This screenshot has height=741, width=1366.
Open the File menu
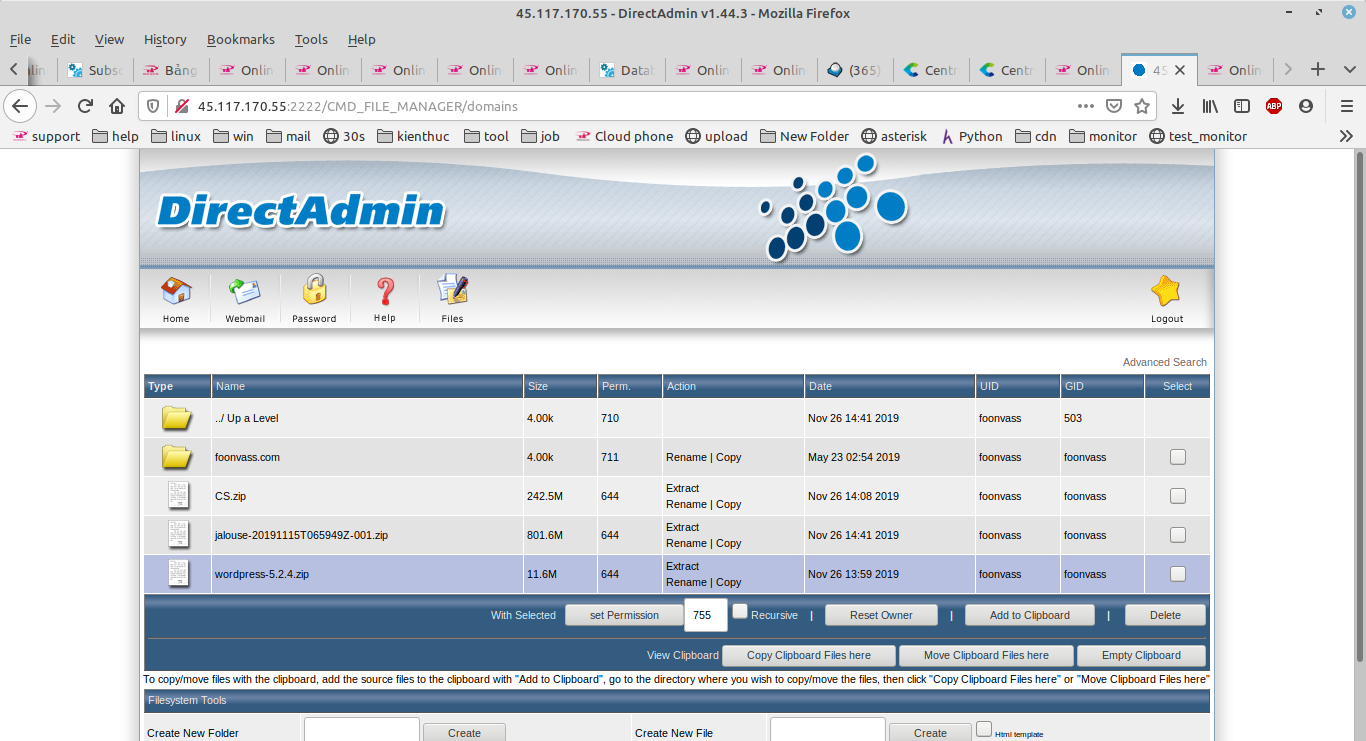(20, 39)
